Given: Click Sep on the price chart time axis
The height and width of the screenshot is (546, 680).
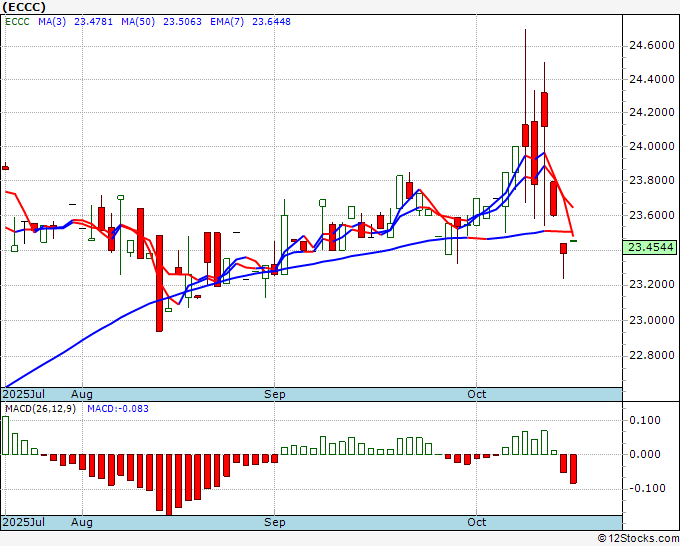Looking at the screenshot, I should click(275, 394).
